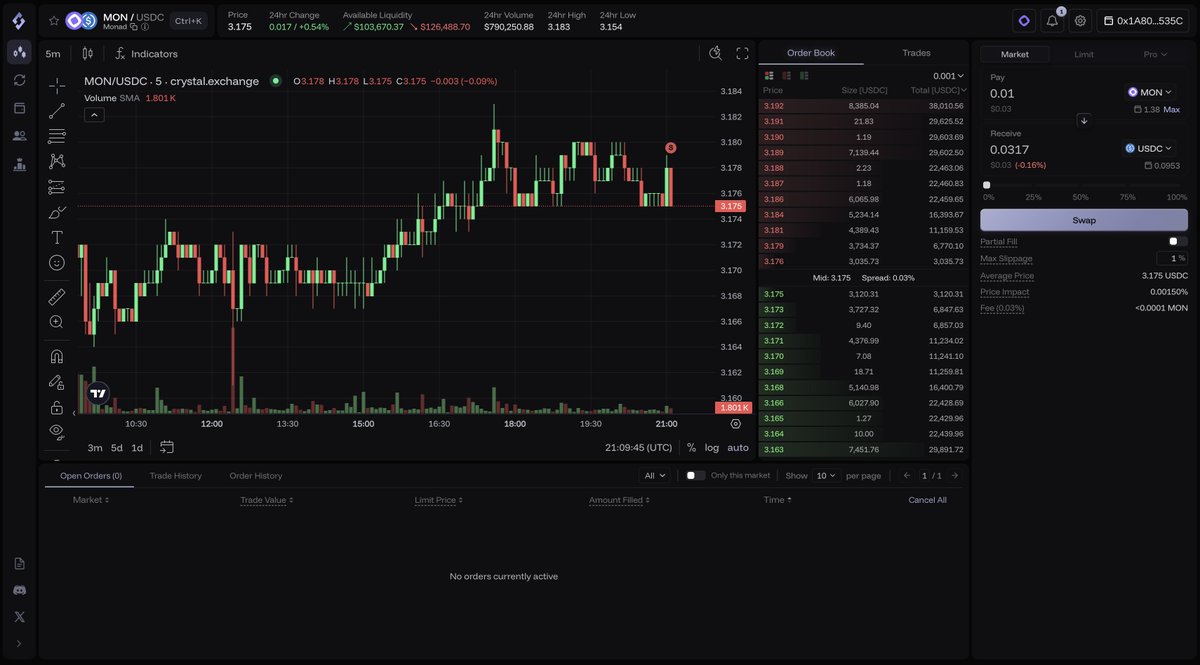Open the MON pay token selector
The height and width of the screenshot is (665, 1200).
[1150, 92]
